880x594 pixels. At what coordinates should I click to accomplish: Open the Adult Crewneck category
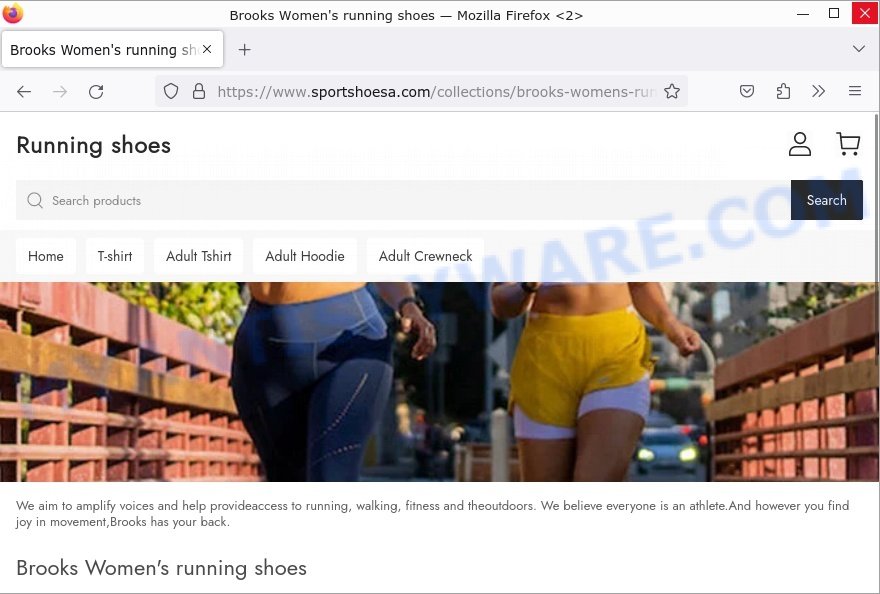[x=425, y=256]
